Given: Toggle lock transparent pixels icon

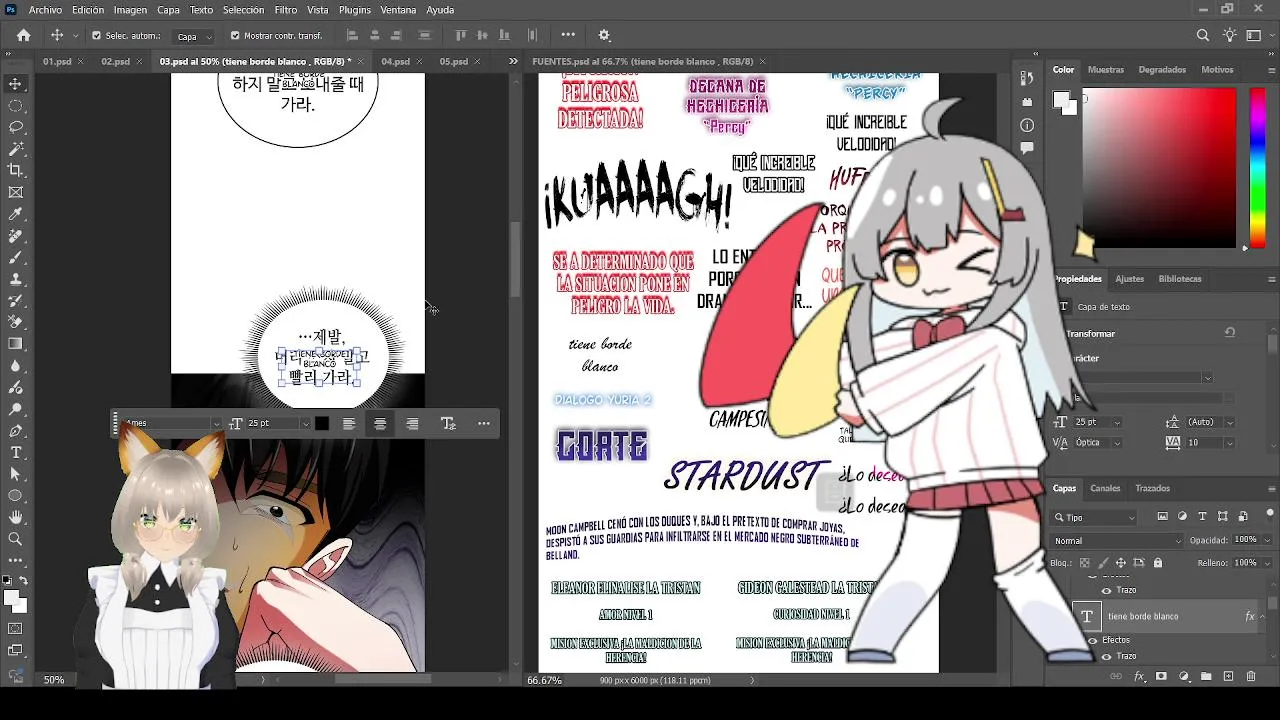Looking at the screenshot, I should click(x=1087, y=563).
